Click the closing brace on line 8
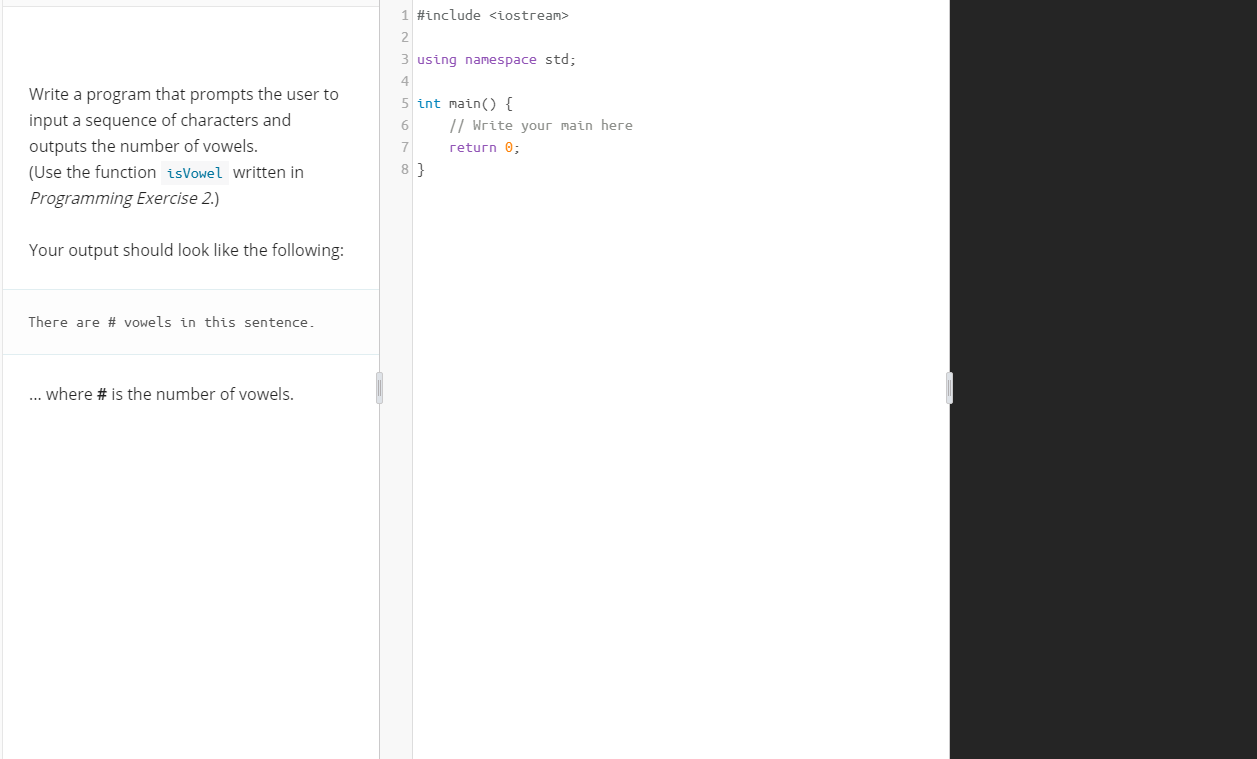Viewport: 1257px width, 759px height. point(421,169)
